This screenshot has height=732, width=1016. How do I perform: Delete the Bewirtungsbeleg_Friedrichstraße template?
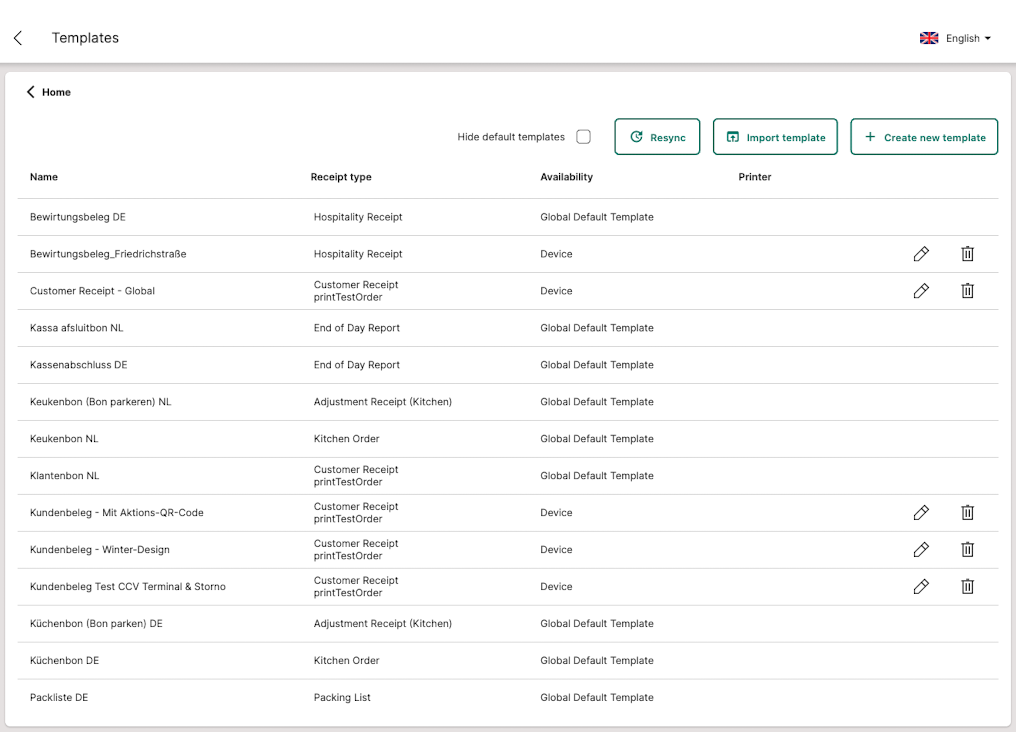967,254
